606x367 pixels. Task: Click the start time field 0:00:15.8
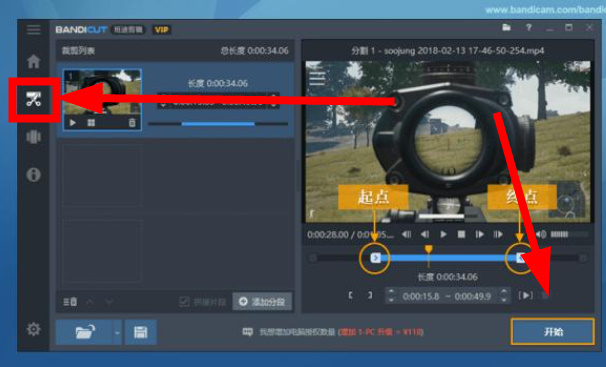pyautogui.click(x=420, y=296)
